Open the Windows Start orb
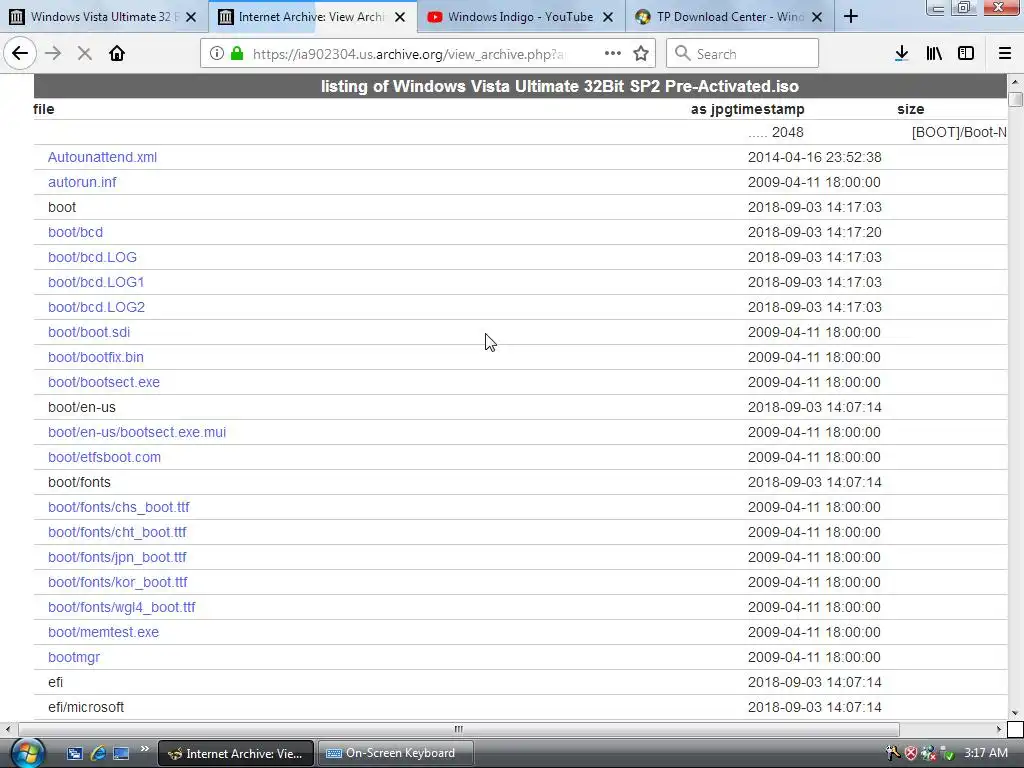Viewport: 1024px width, 768px height. tap(27, 753)
